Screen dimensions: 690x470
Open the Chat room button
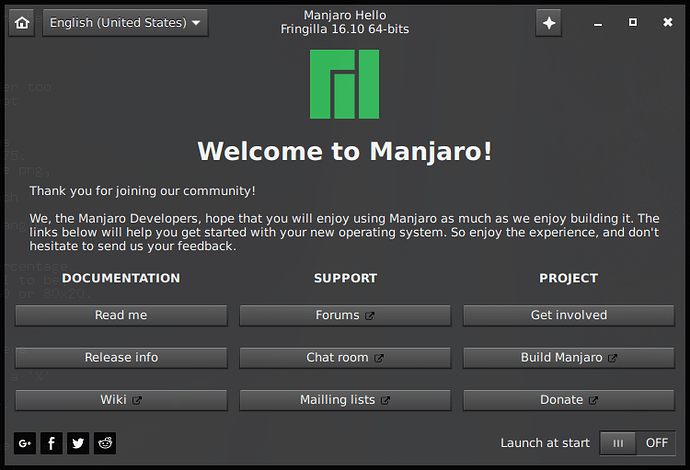pyautogui.click(x=345, y=358)
